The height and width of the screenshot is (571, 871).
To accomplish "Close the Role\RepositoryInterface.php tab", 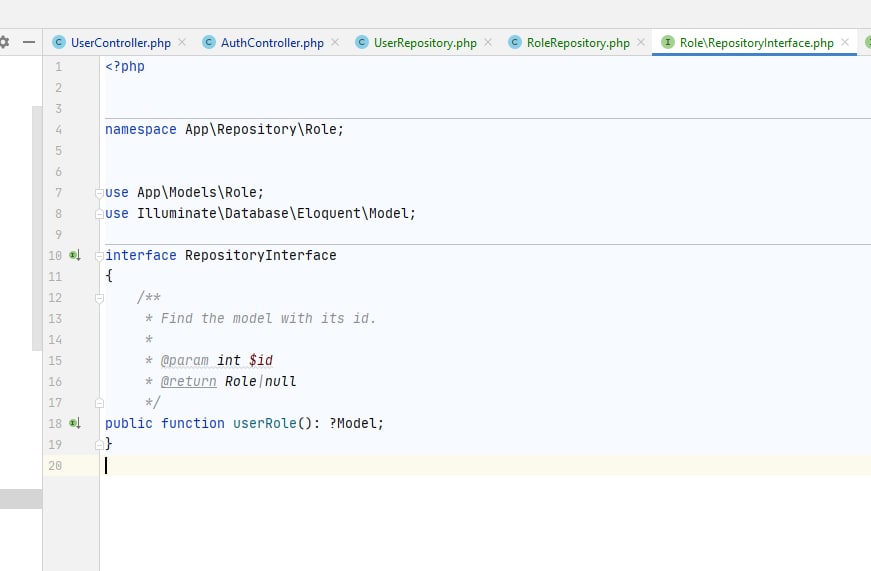I will [845, 42].
